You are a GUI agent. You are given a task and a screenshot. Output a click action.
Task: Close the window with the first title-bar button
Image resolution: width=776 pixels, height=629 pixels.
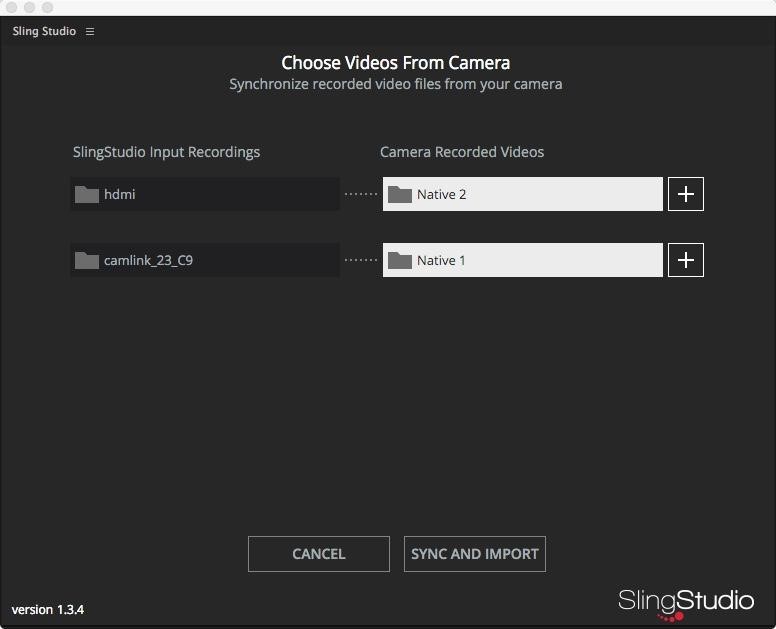(x=11, y=7)
